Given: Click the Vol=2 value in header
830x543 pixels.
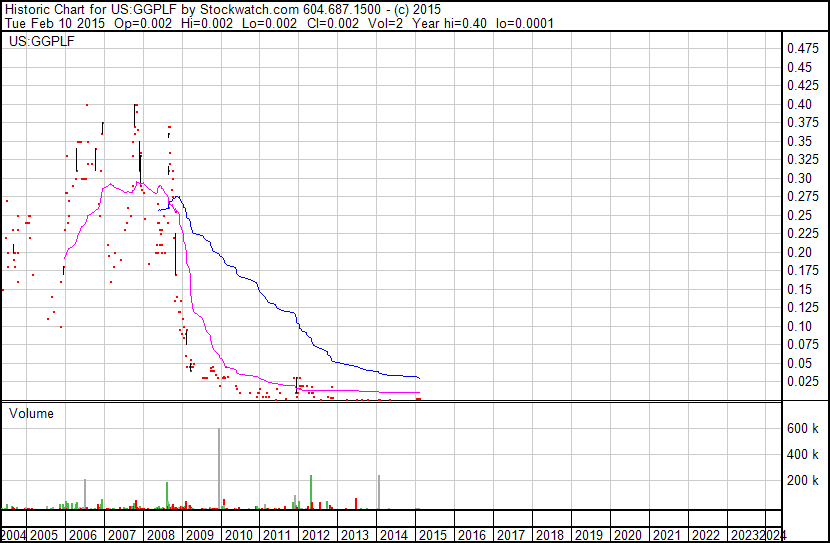Looking at the screenshot, I should pos(385,24).
